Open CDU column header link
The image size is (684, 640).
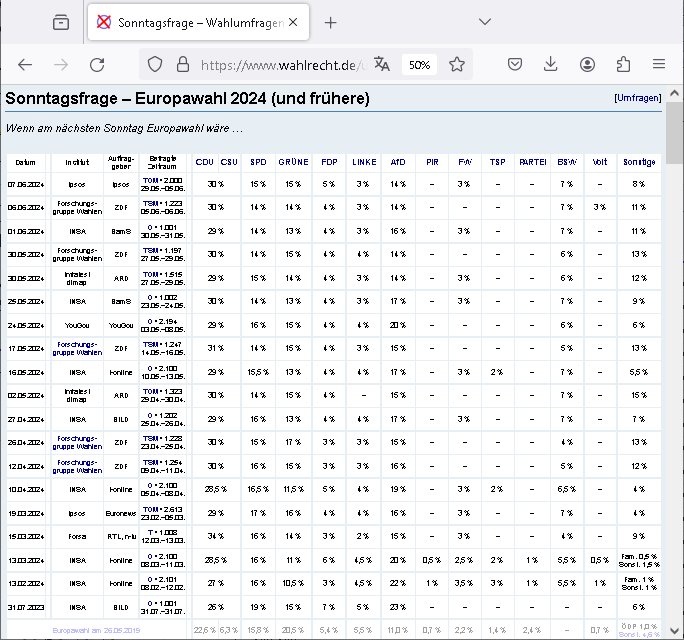click(x=204, y=162)
